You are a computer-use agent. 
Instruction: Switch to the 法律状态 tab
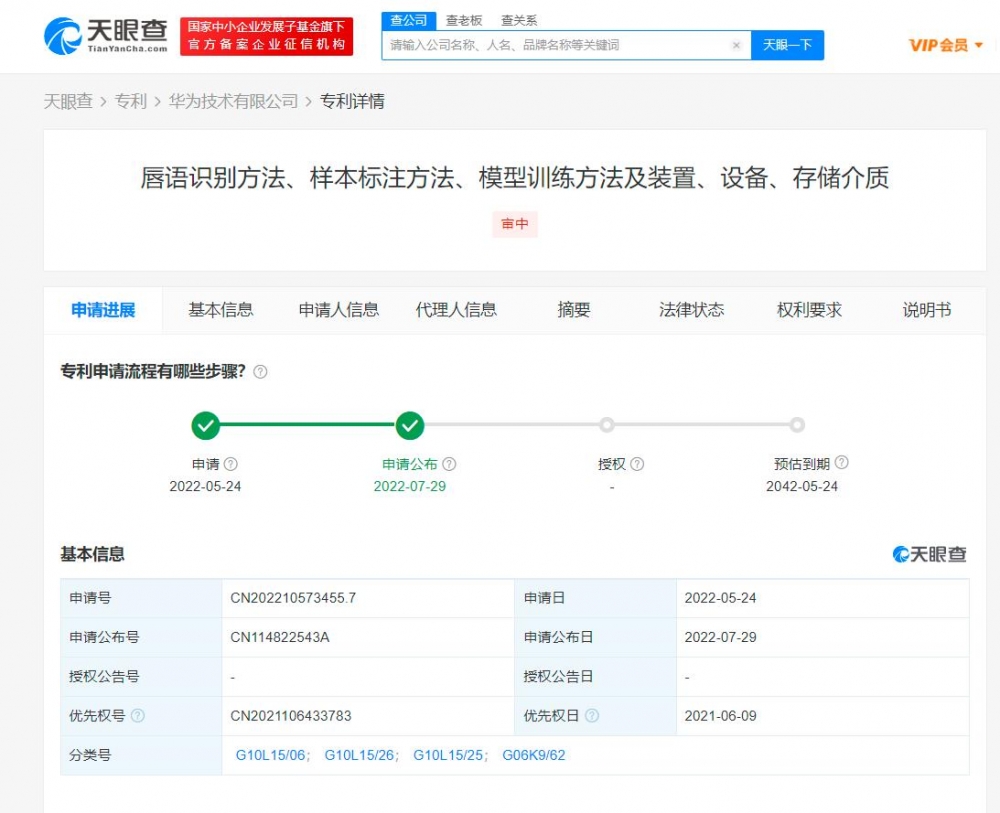click(x=691, y=310)
